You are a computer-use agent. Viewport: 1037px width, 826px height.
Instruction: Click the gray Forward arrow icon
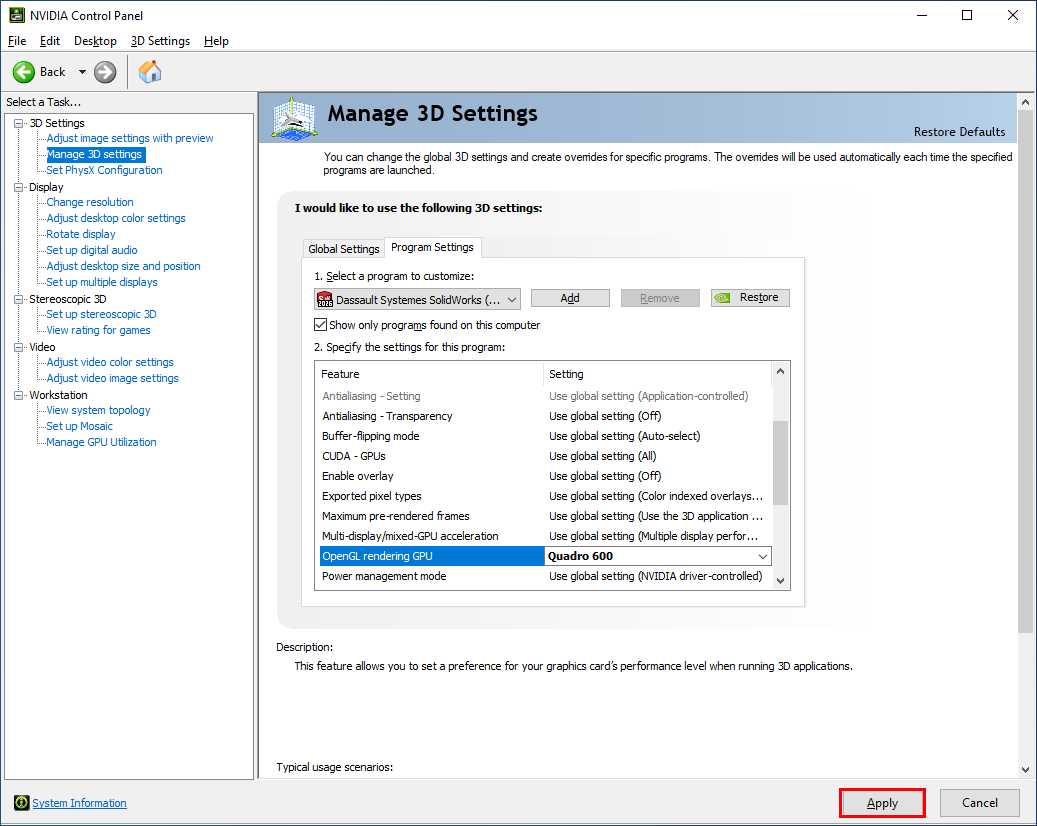click(104, 72)
